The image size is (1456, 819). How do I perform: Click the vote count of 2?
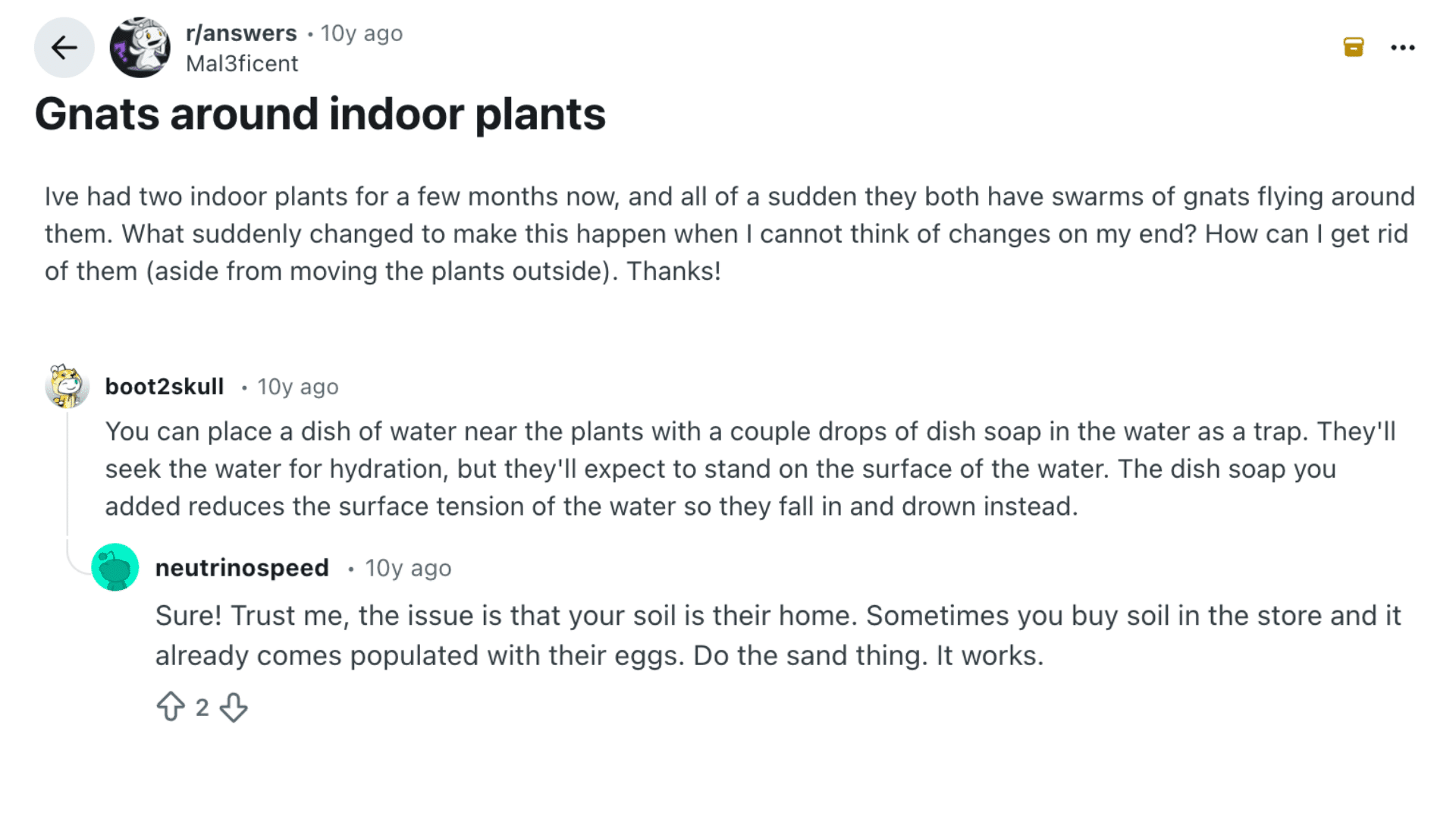coord(202,708)
